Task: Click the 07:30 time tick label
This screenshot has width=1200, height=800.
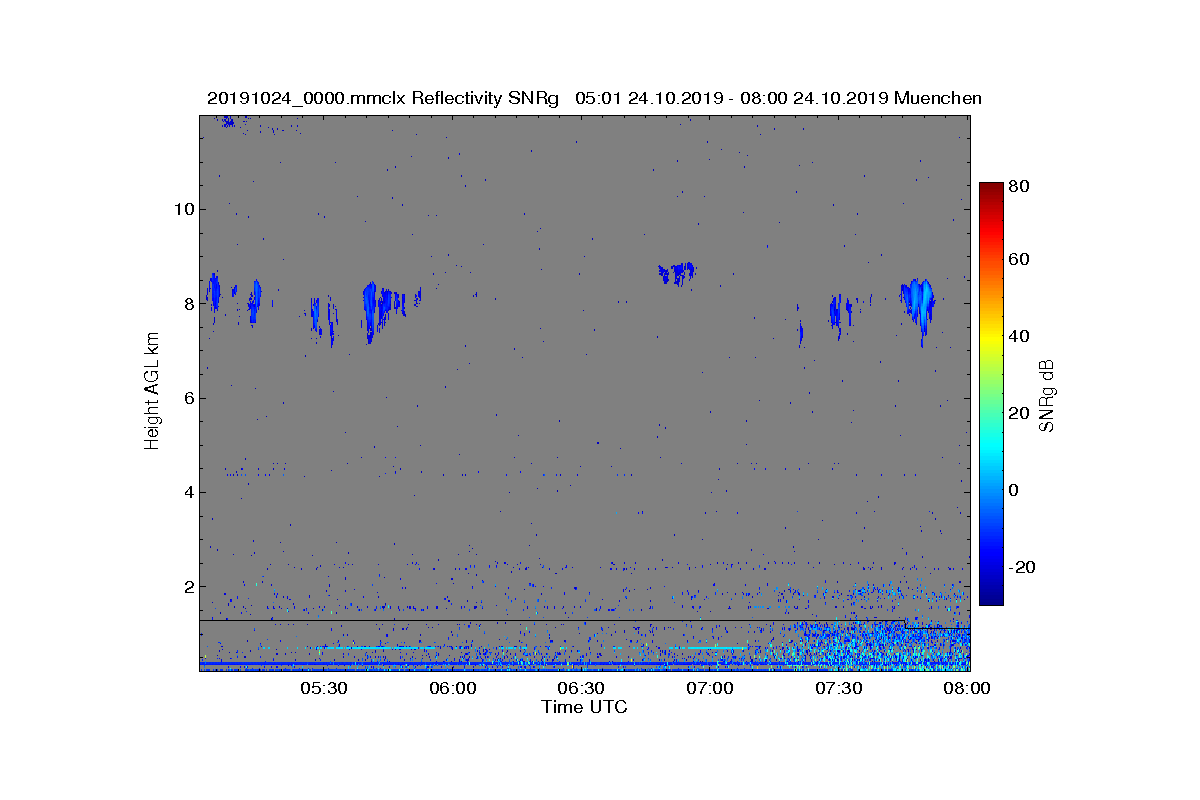Action: click(x=839, y=688)
